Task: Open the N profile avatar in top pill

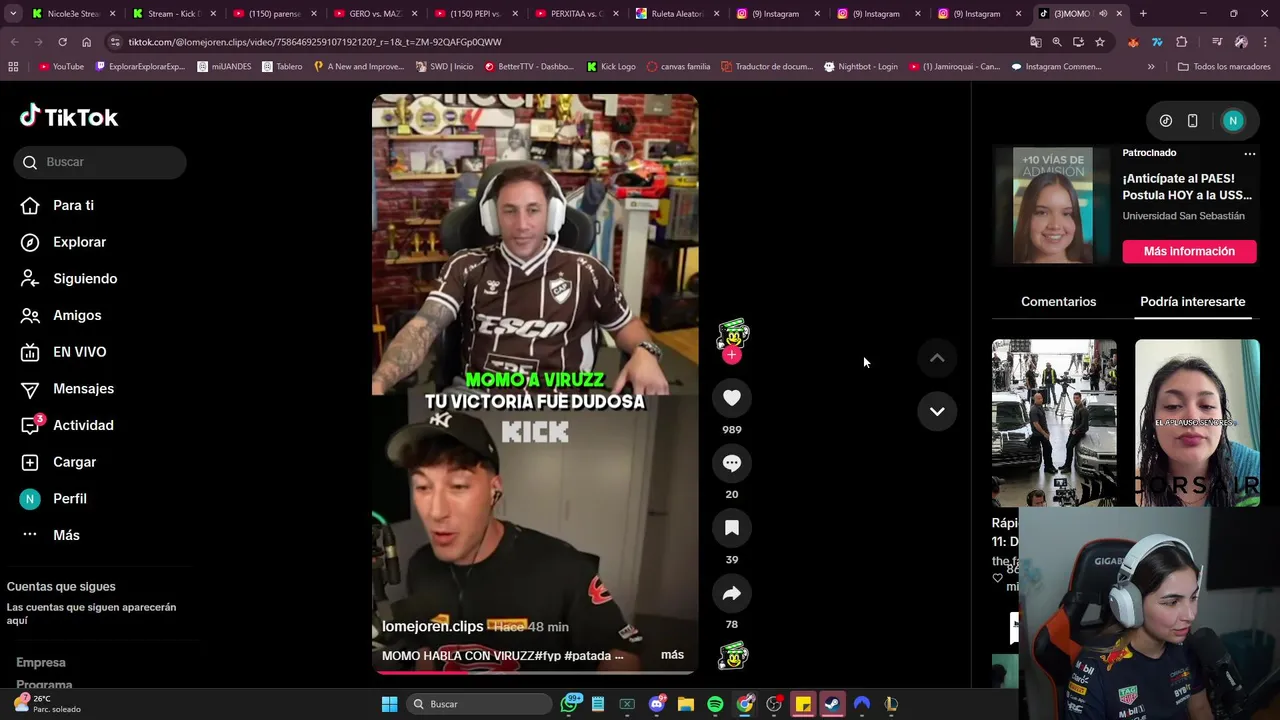Action: pyautogui.click(x=1233, y=121)
